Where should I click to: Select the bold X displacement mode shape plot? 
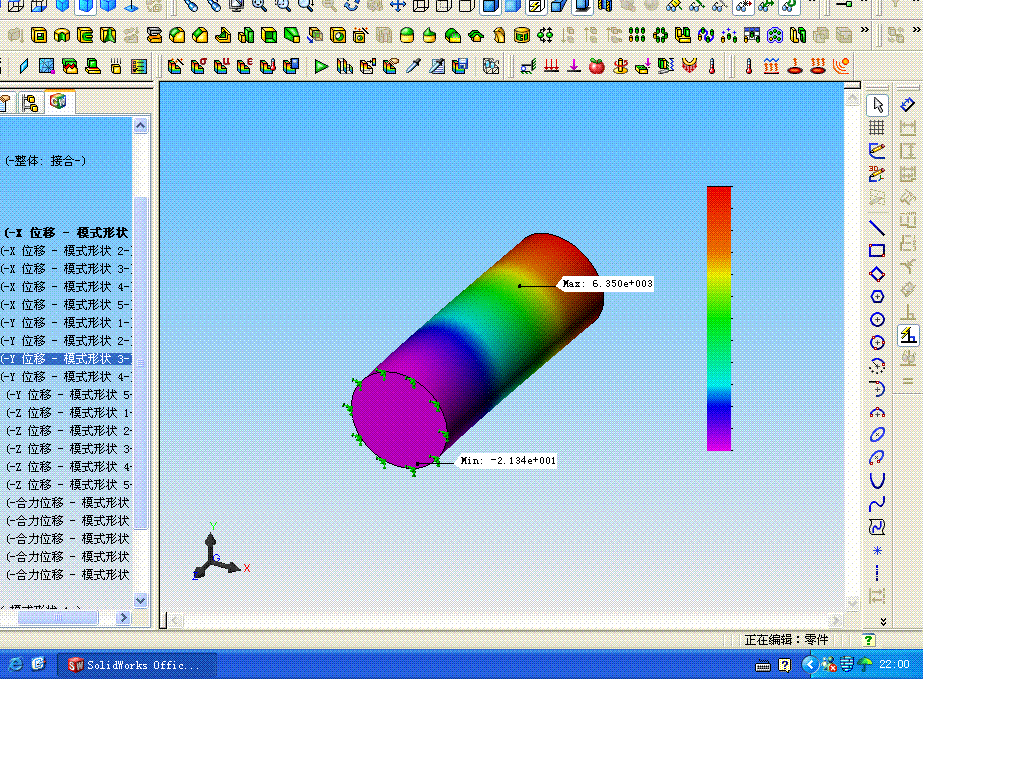pos(65,232)
